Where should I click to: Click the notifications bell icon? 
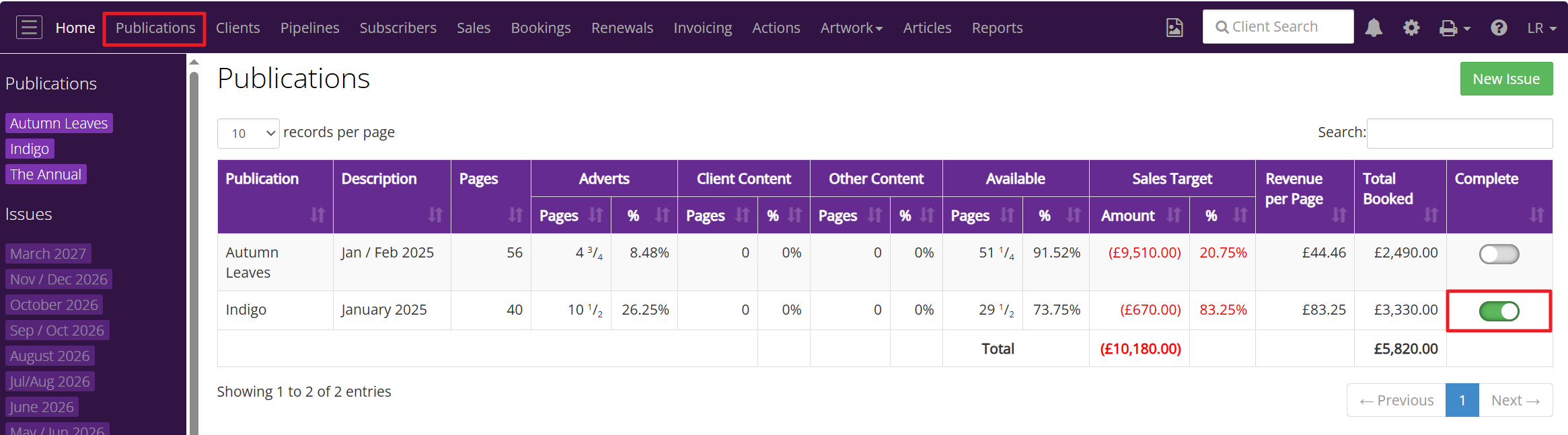(1374, 28)
